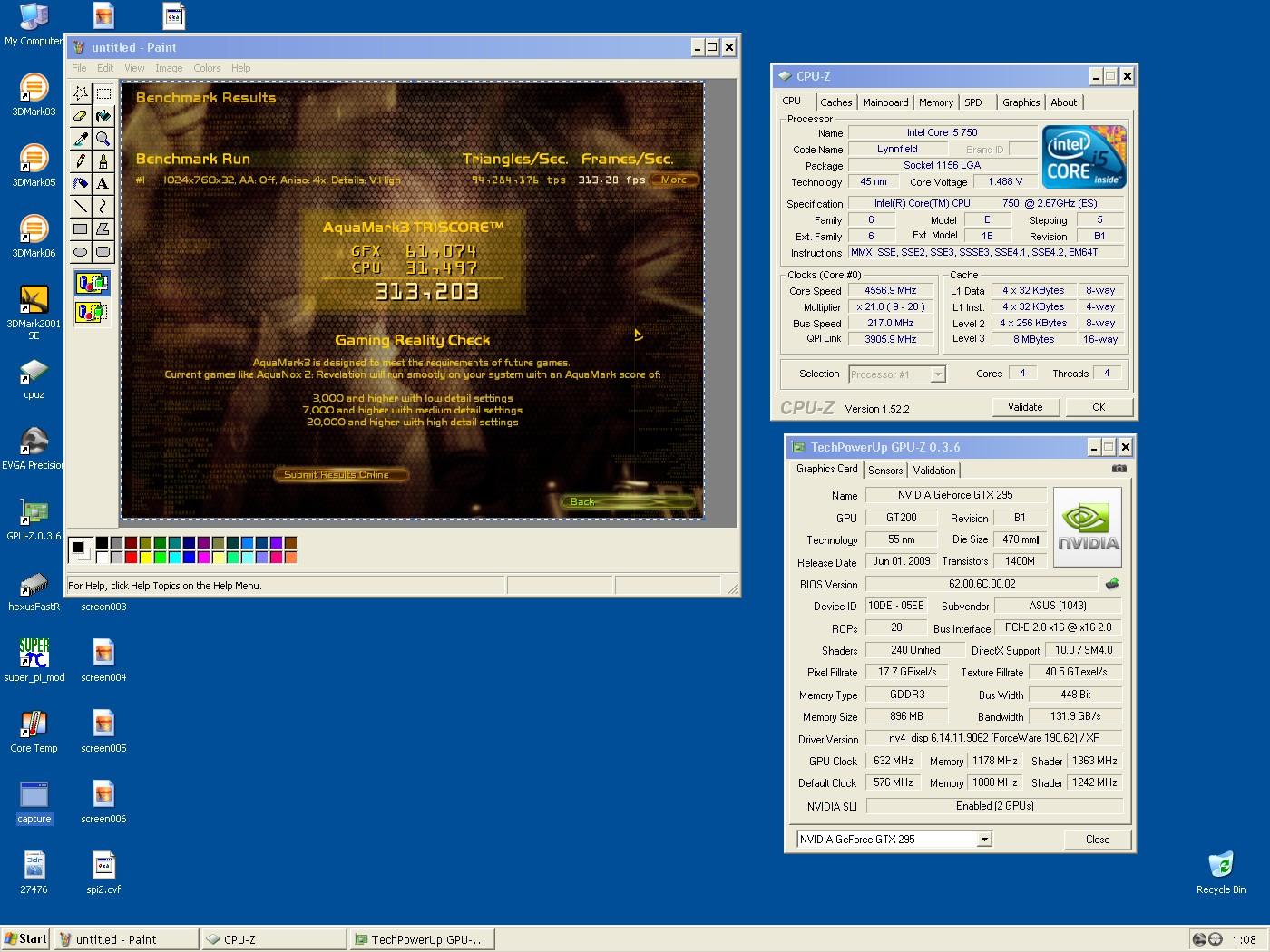Image resolution: width=1270 pixels, height=952 pixels.
Task: Click the OK button in CPU-Z
Action: [1099, 407]
